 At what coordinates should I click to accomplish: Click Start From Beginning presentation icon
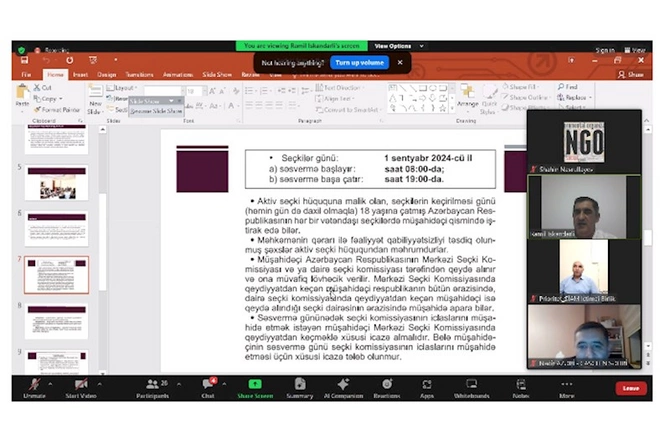(x=93, y=60)
